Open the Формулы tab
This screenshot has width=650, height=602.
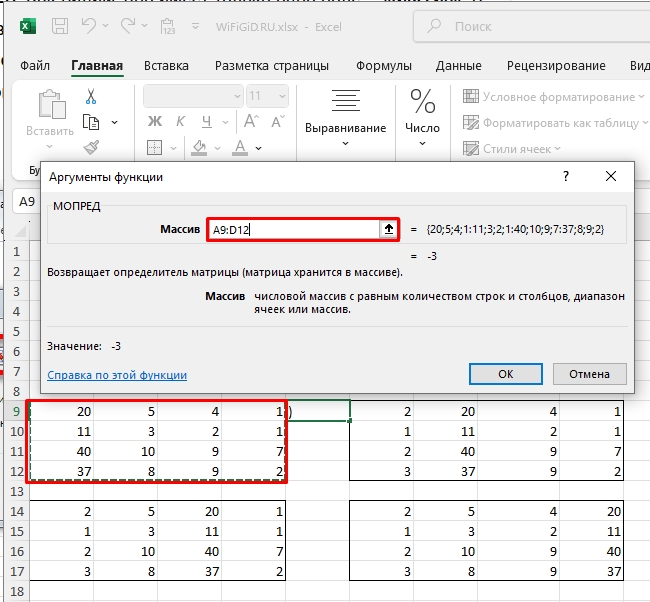click(383, 66)
